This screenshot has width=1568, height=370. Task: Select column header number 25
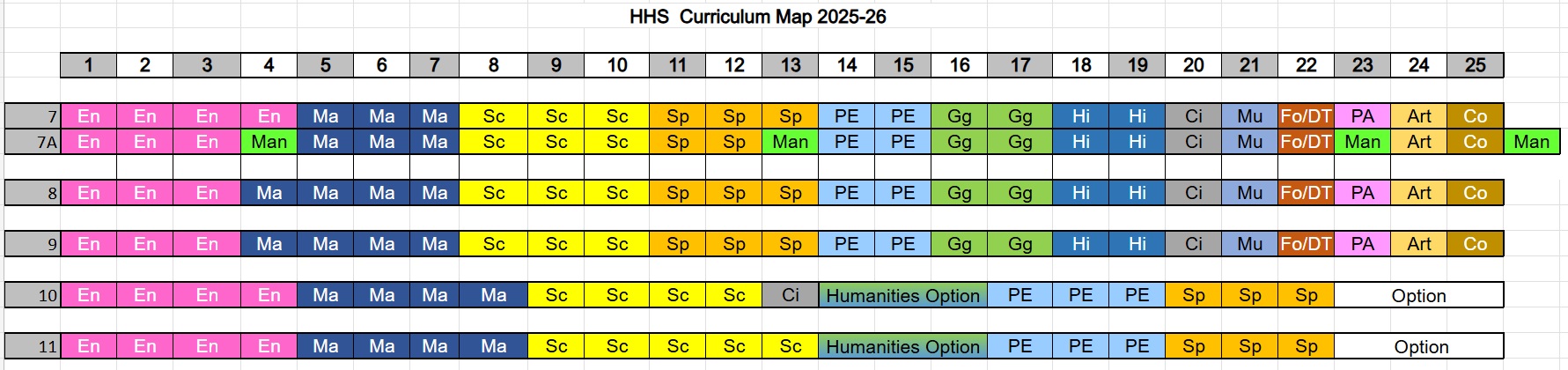pyautogui.click(x=1476, y=65)
